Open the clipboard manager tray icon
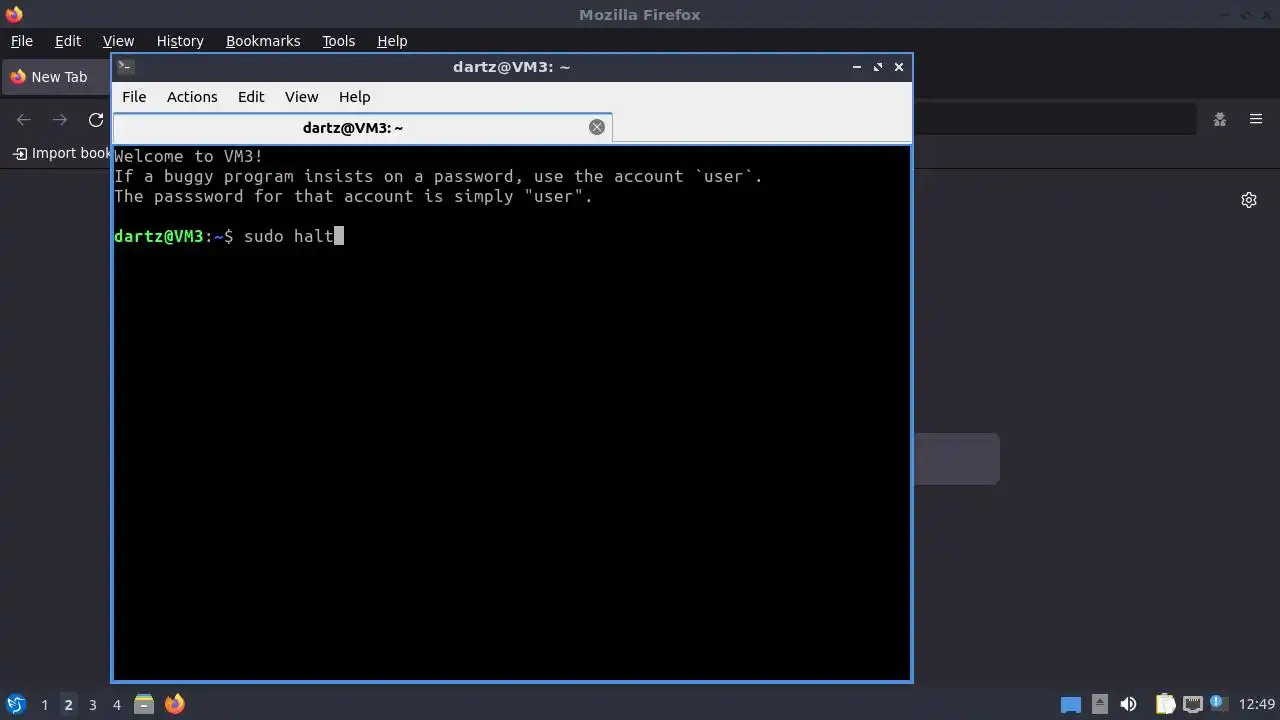The height and width of the screenshot is (720, 1280). (1165, 704)
